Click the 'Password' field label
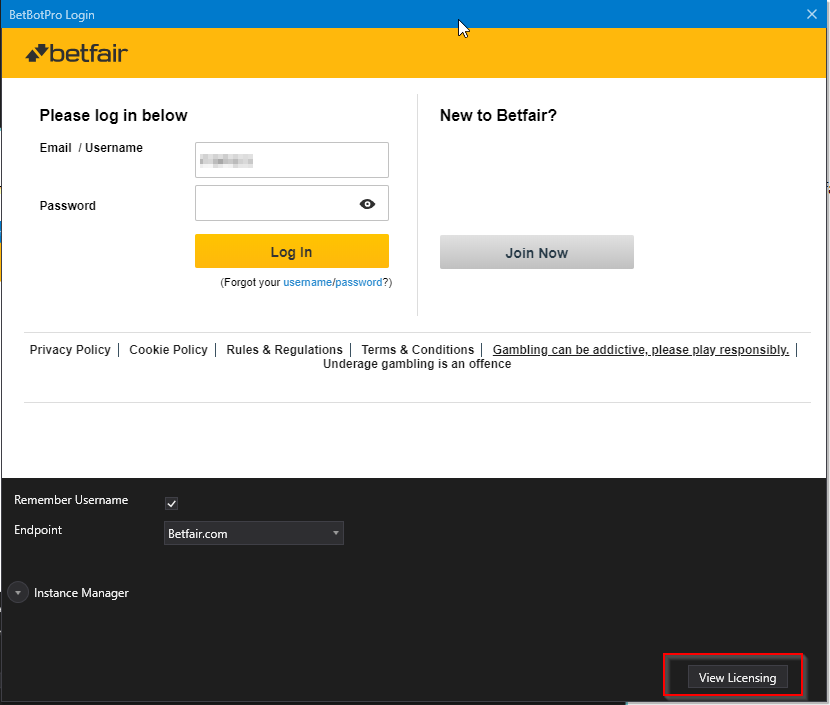 coord(68,206)
